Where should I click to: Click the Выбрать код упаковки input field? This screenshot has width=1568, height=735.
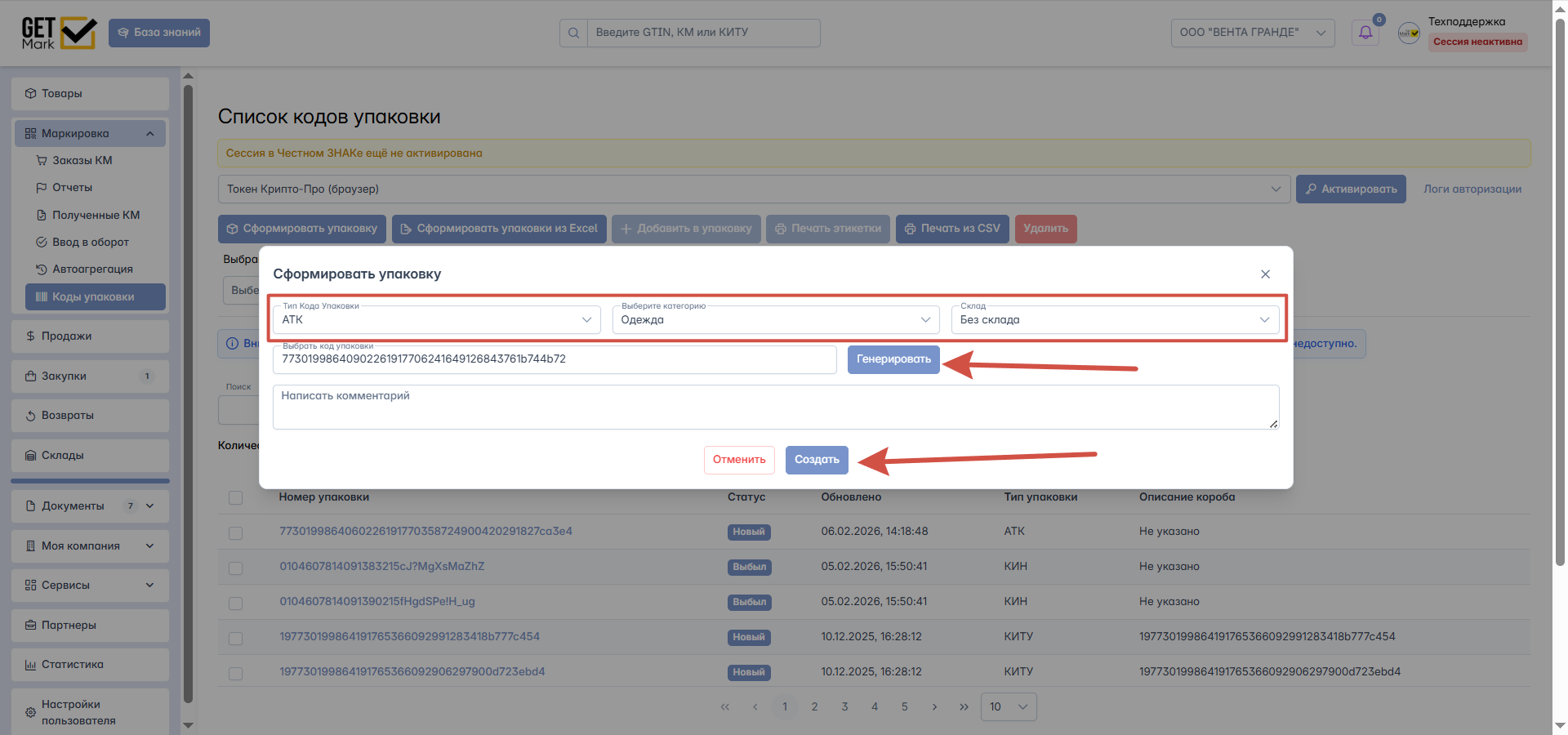point(555,359)
